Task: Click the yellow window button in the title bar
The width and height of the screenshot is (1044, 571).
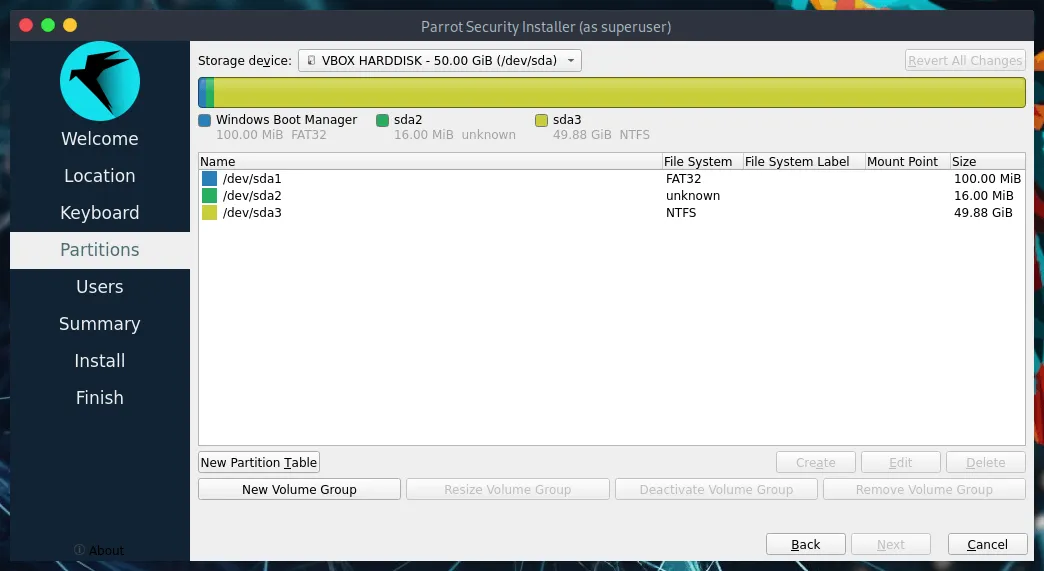Action: coord(70,25)
